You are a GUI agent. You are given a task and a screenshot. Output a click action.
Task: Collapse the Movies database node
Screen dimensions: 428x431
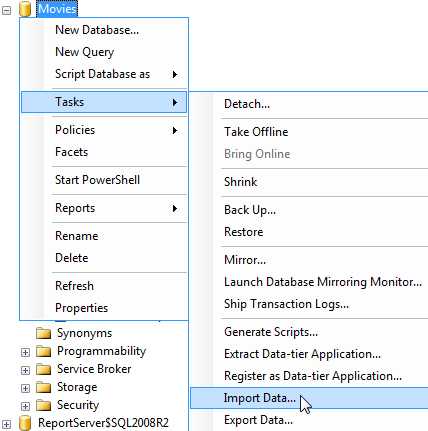(x=7, y=10)
